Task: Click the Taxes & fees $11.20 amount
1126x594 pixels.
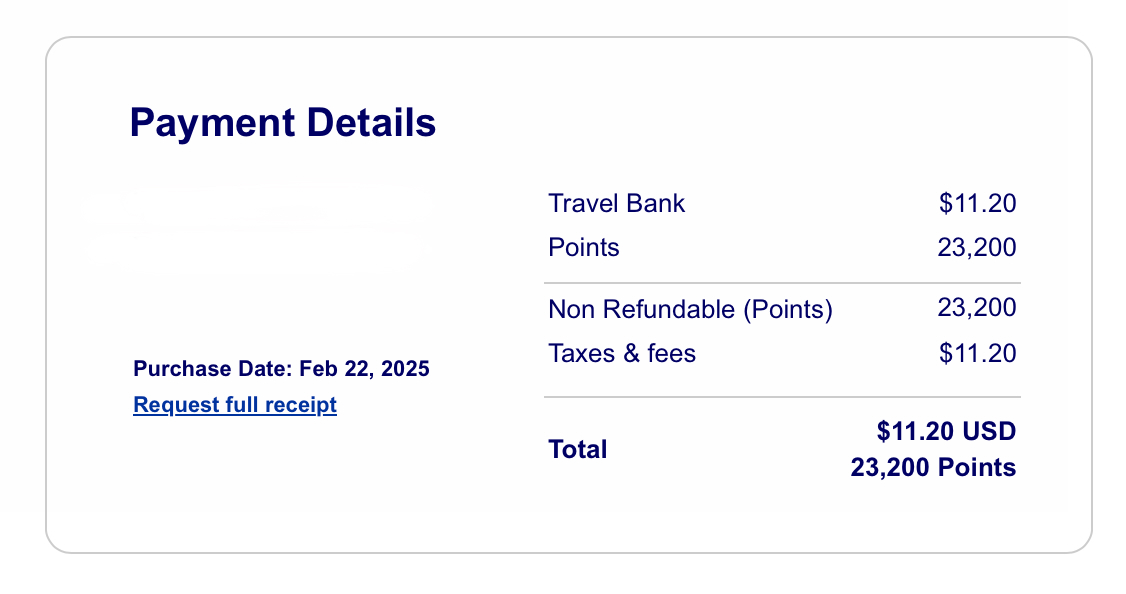Action: (977, 353)
